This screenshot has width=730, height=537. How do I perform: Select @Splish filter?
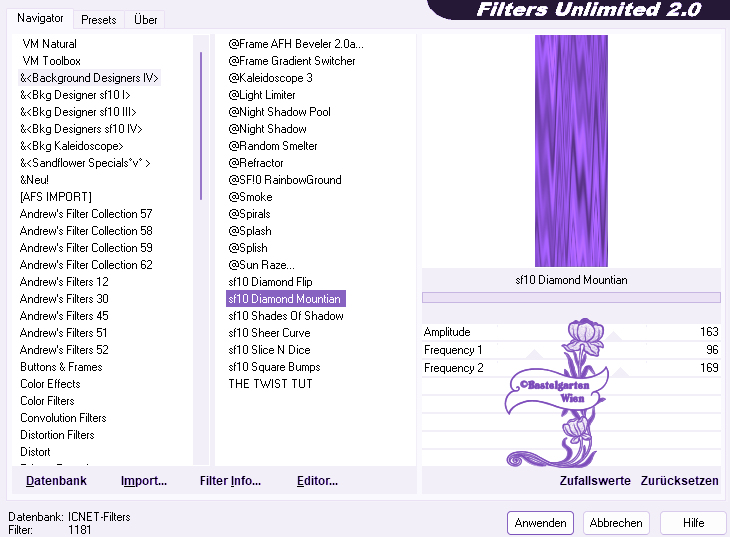[248, 248]
